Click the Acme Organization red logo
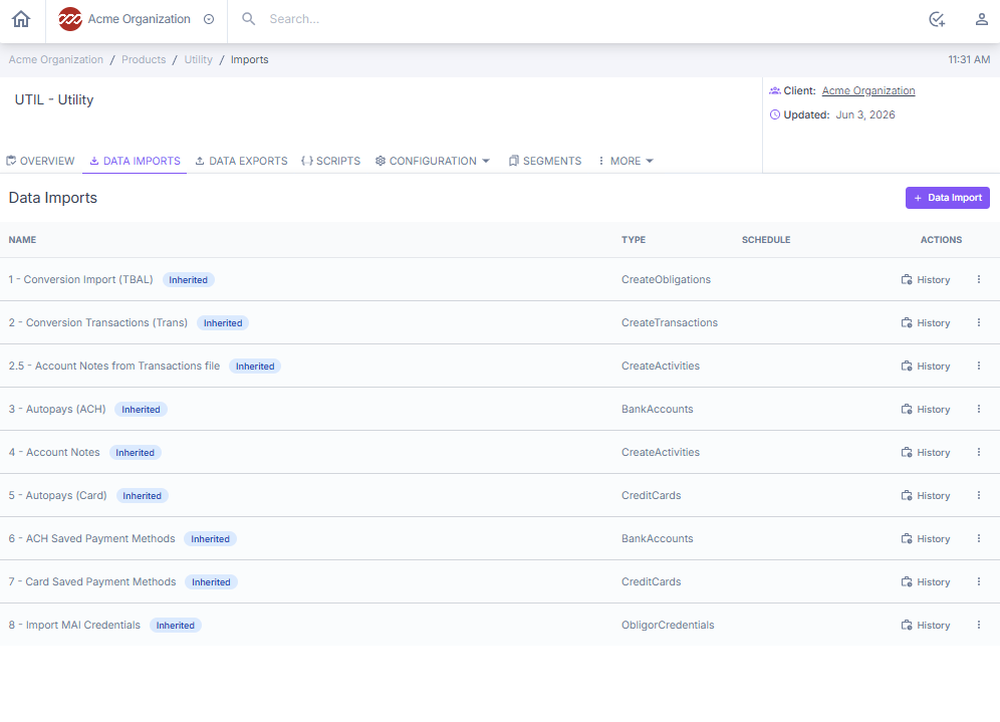Screen dimensions: 1000x722 pyautogui.click(x=70, y=19)
